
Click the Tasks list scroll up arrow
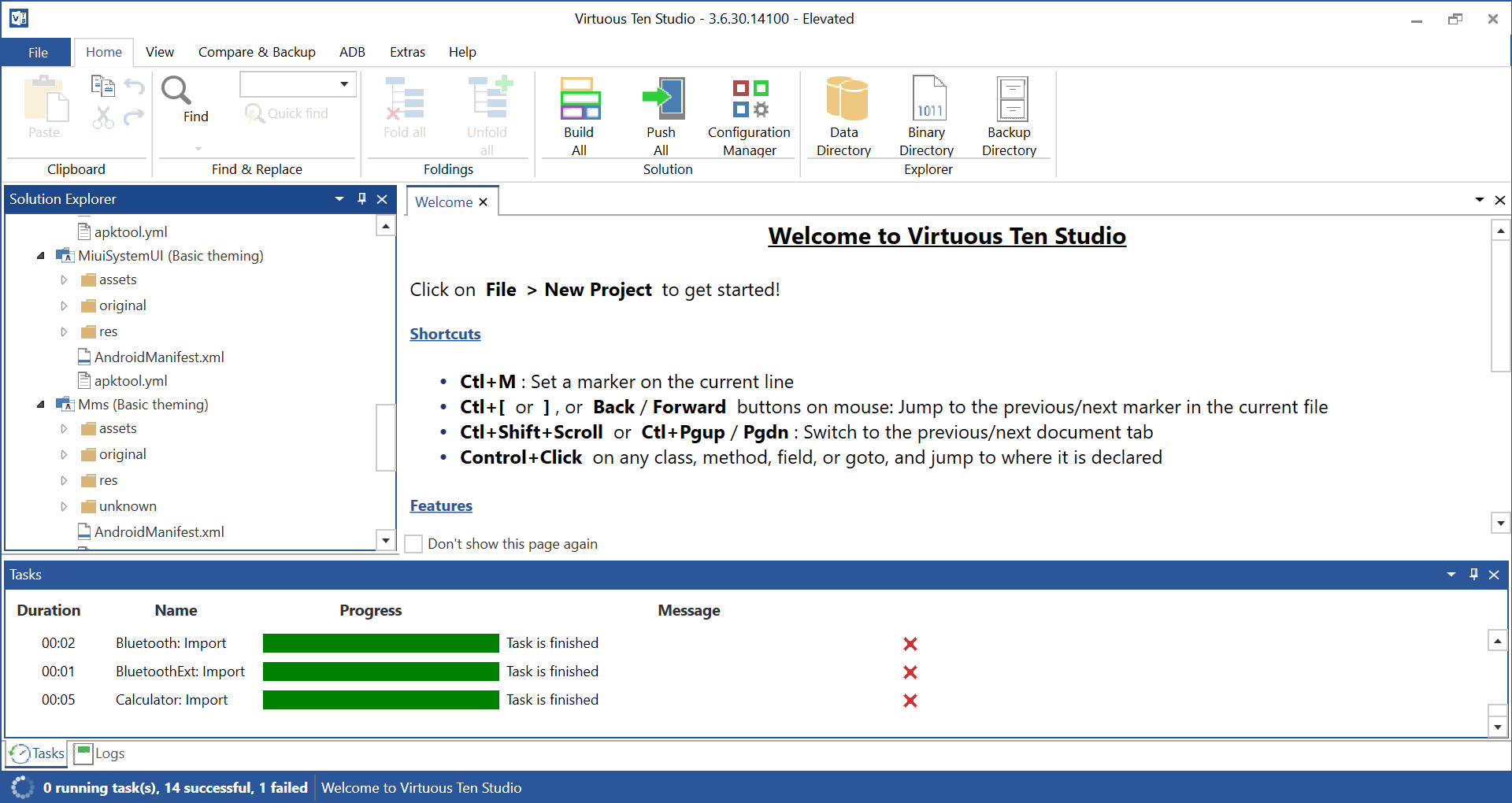click(1497, 641)
